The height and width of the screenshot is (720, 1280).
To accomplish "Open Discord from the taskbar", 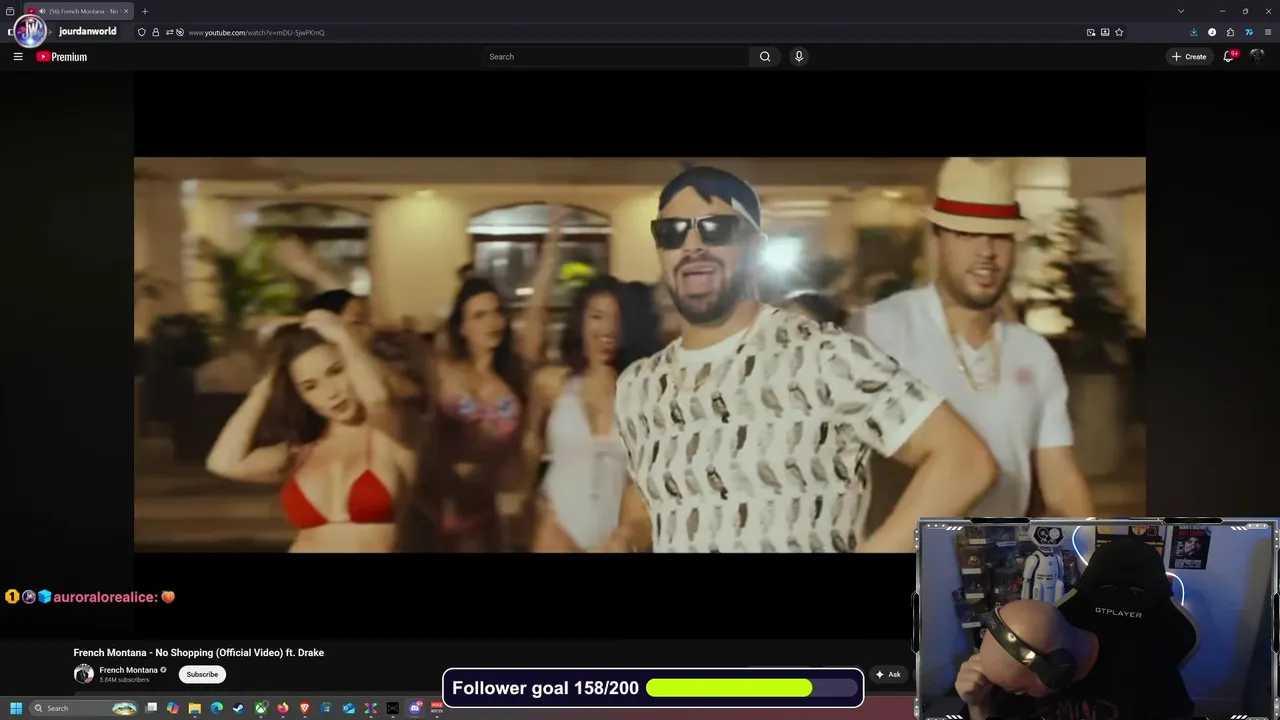I will [415, 708].
